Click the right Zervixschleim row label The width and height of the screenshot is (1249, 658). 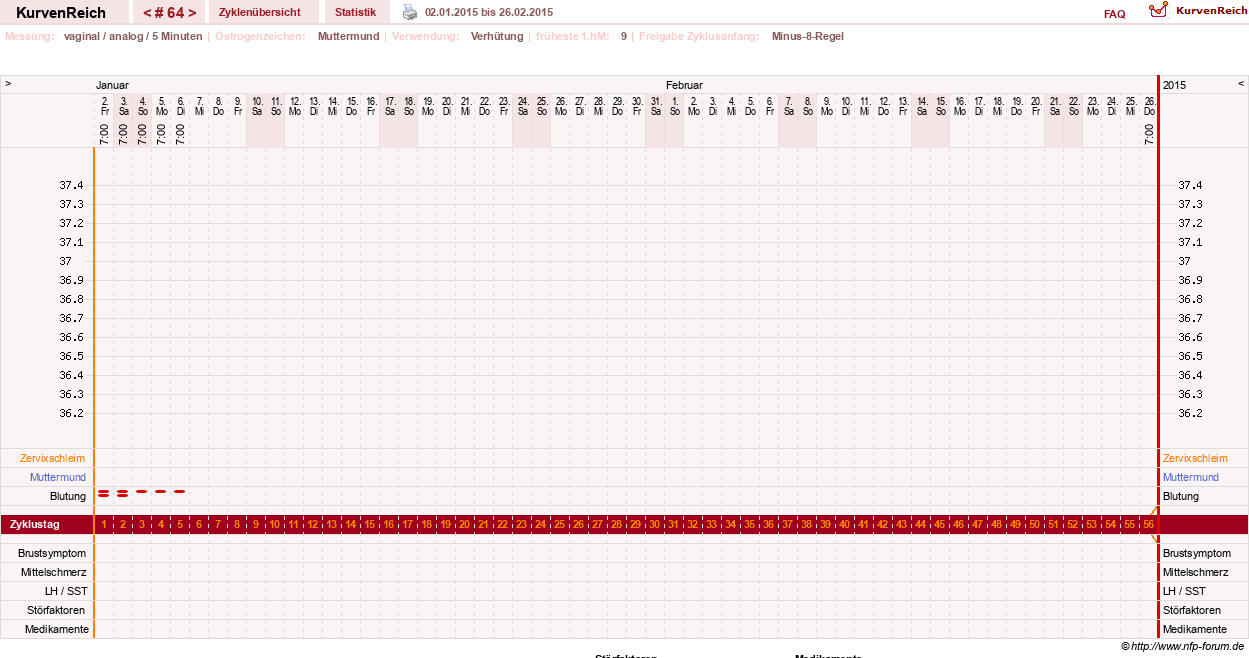point(1197,458)
